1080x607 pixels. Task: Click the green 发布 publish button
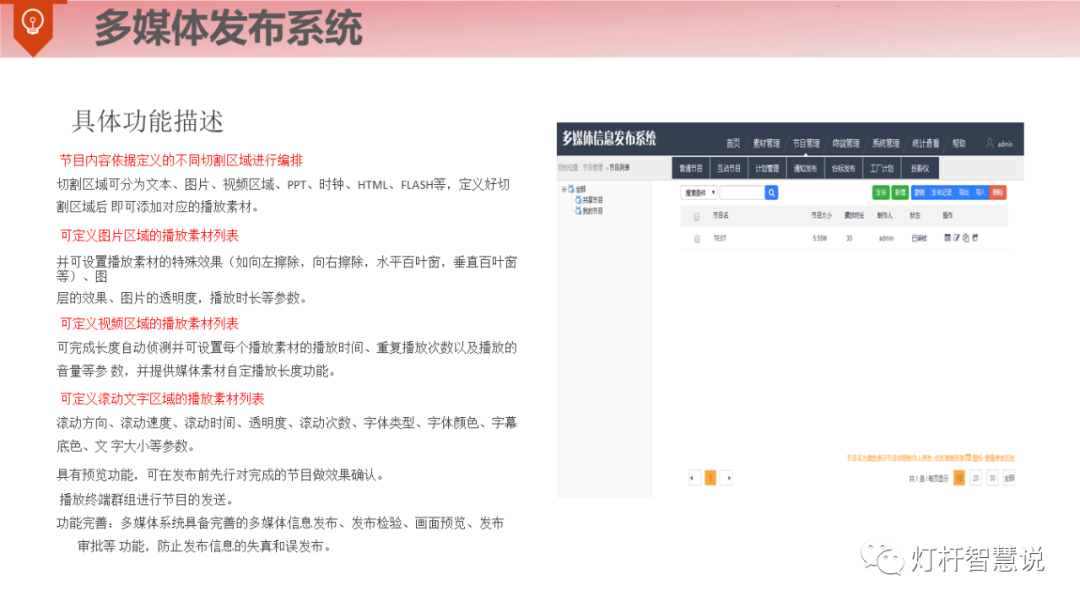click(x=879, y=193)
